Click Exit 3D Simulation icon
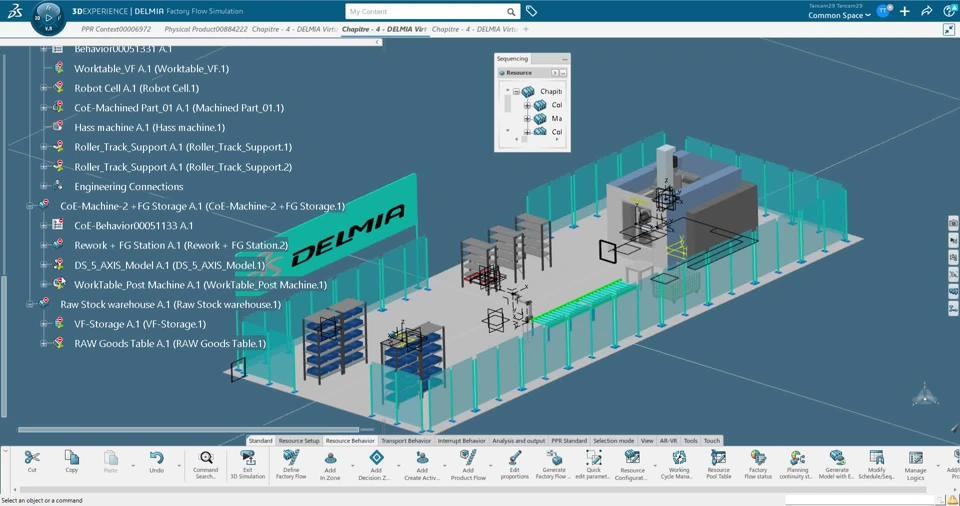960x506 pixels. (x=247, y=458)
